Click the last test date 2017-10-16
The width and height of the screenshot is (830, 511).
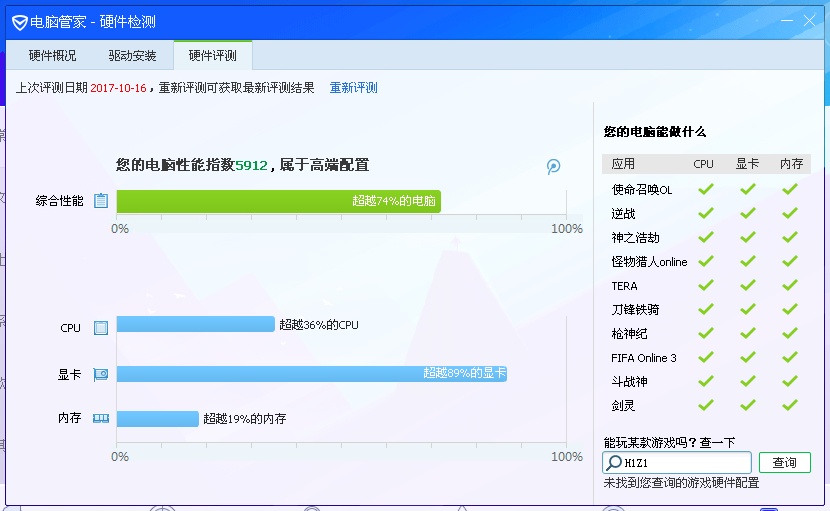point(118,88)
